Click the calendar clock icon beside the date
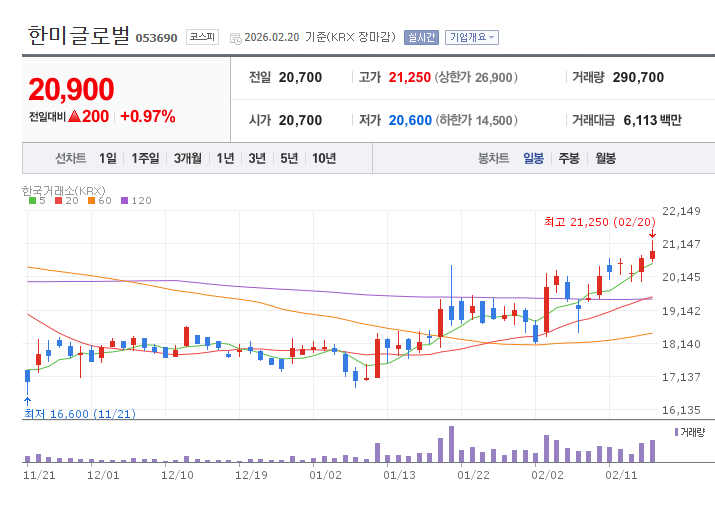Screen dimensions: 715x516 tap(236, 38)
